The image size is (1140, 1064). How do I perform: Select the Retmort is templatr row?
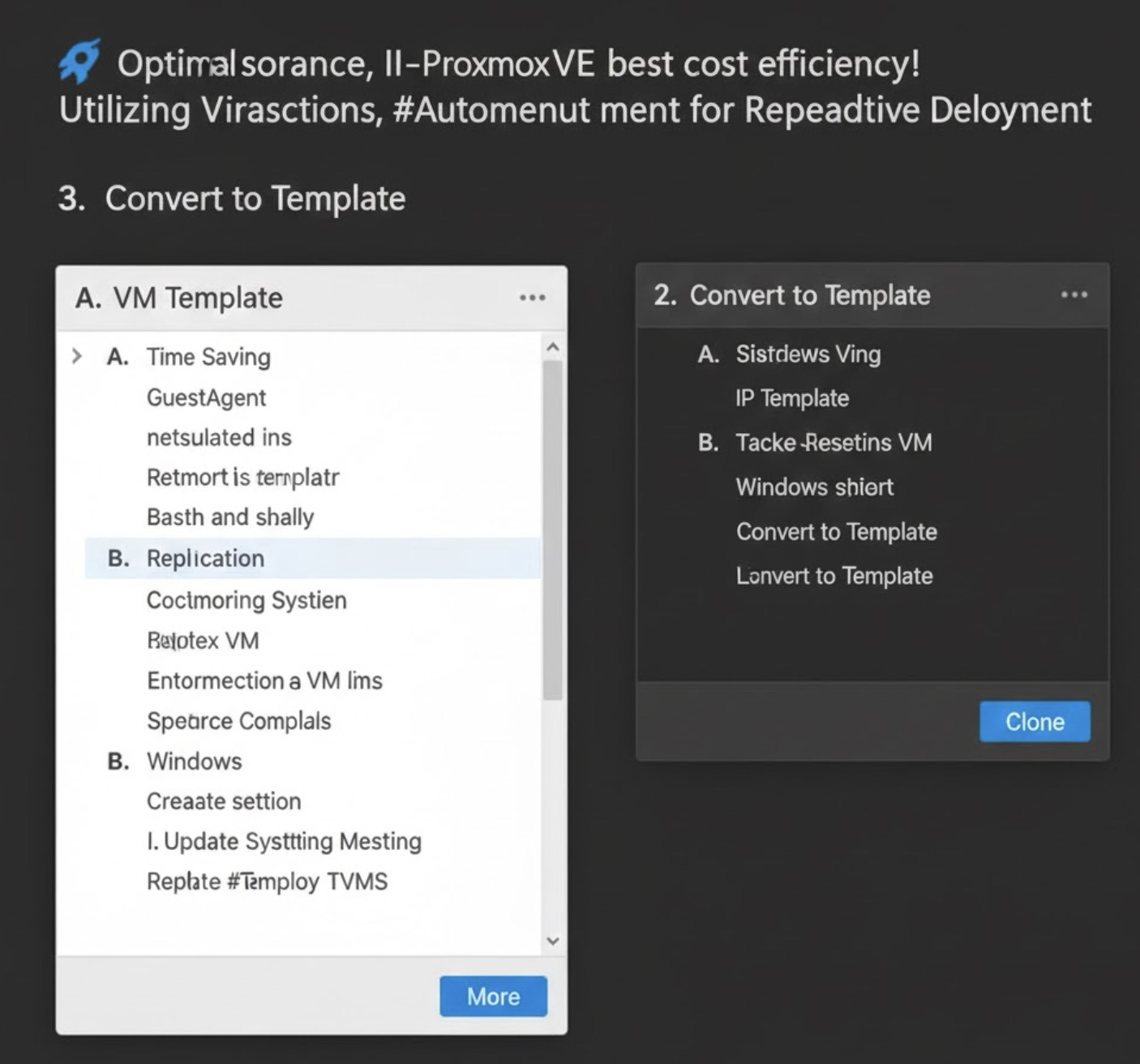[242, 477]
